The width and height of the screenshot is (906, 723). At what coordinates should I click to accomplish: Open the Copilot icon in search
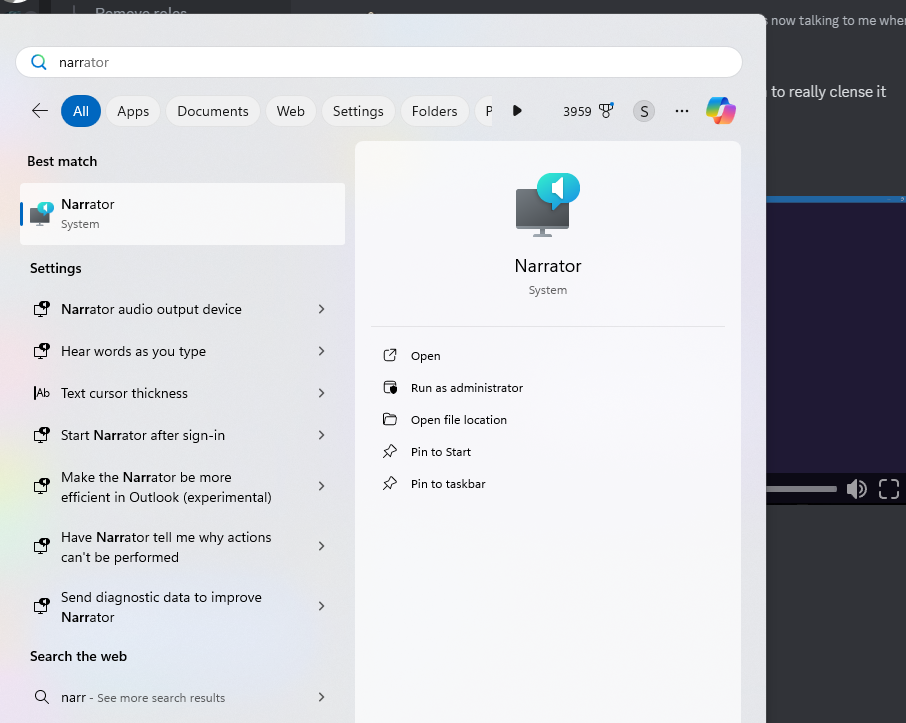tap(721, 110)
